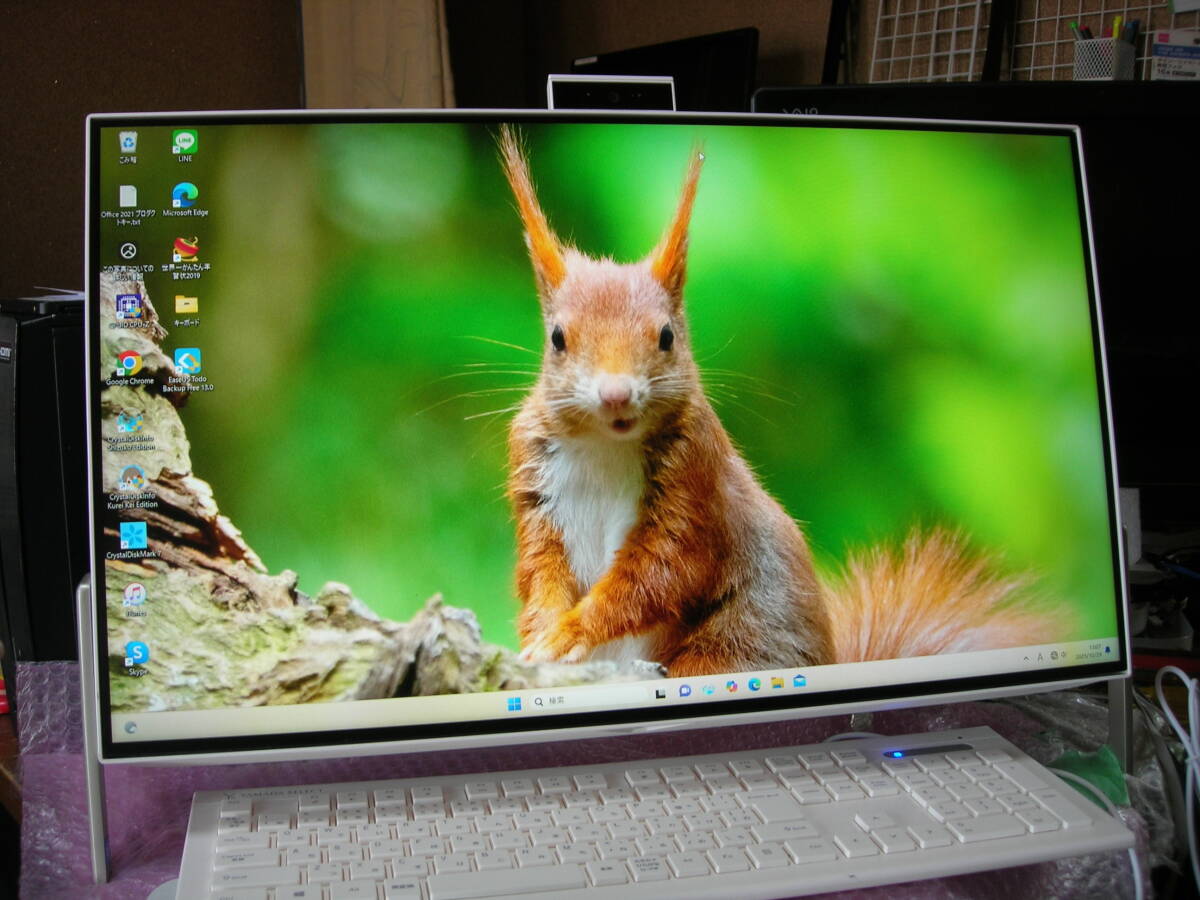The width and height of the screenshot is (1200, 900).
Task: Open the notification bell in the tray
Action: (x=1107, y=650)
